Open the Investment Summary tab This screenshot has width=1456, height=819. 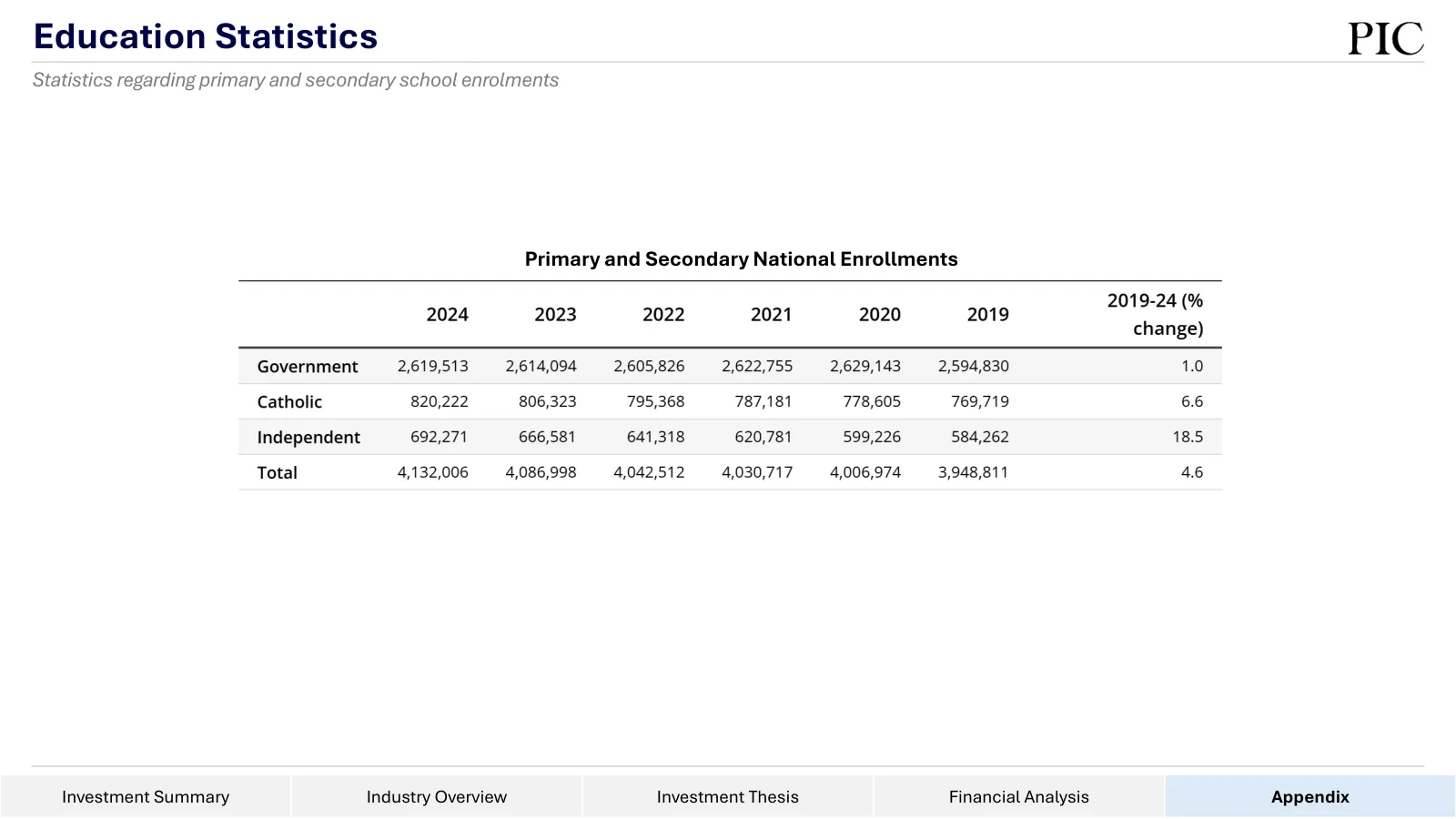click(146, 796)
